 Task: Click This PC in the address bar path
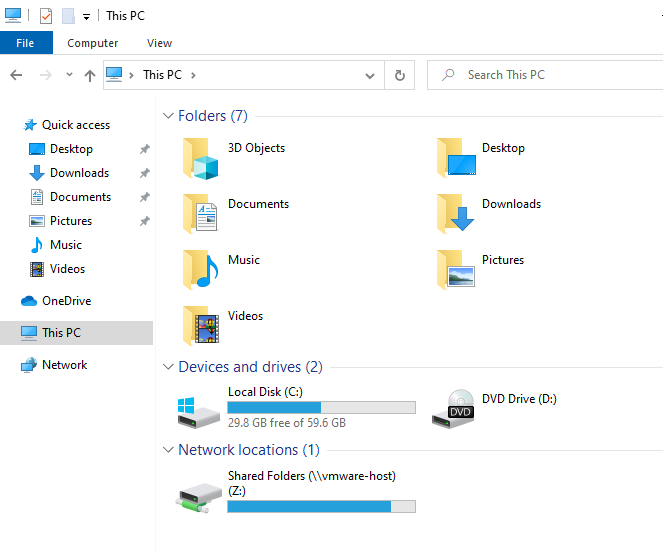(x=162, y=75)
